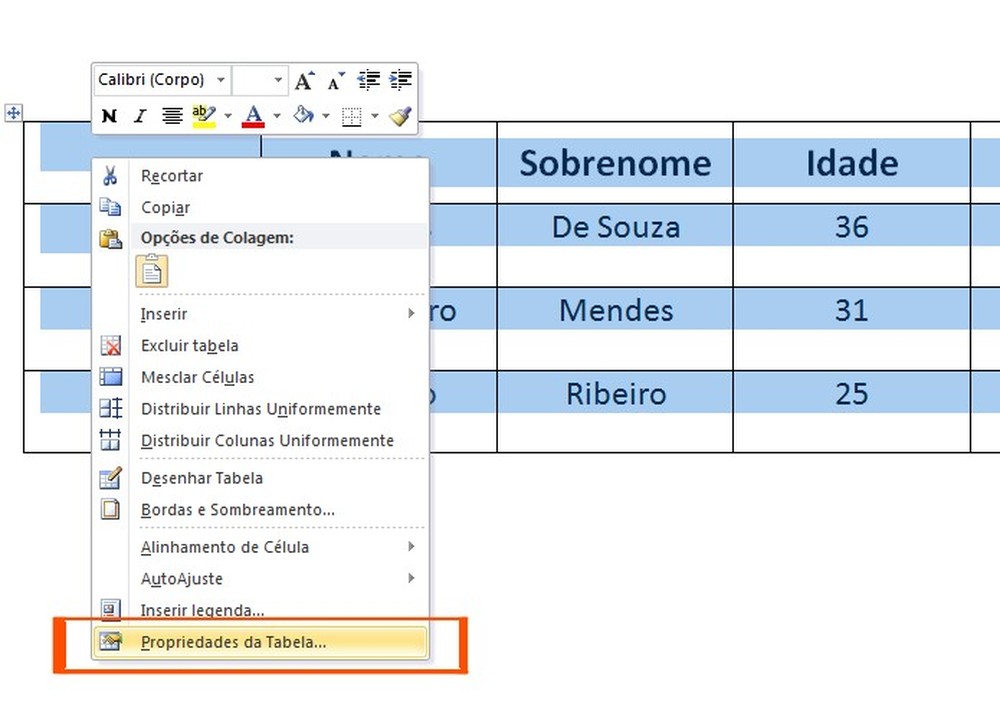Click the scissors icon beside Recortar
Image resolution: width=1000 pixels, height=711 pixels.
click(110, 175)
